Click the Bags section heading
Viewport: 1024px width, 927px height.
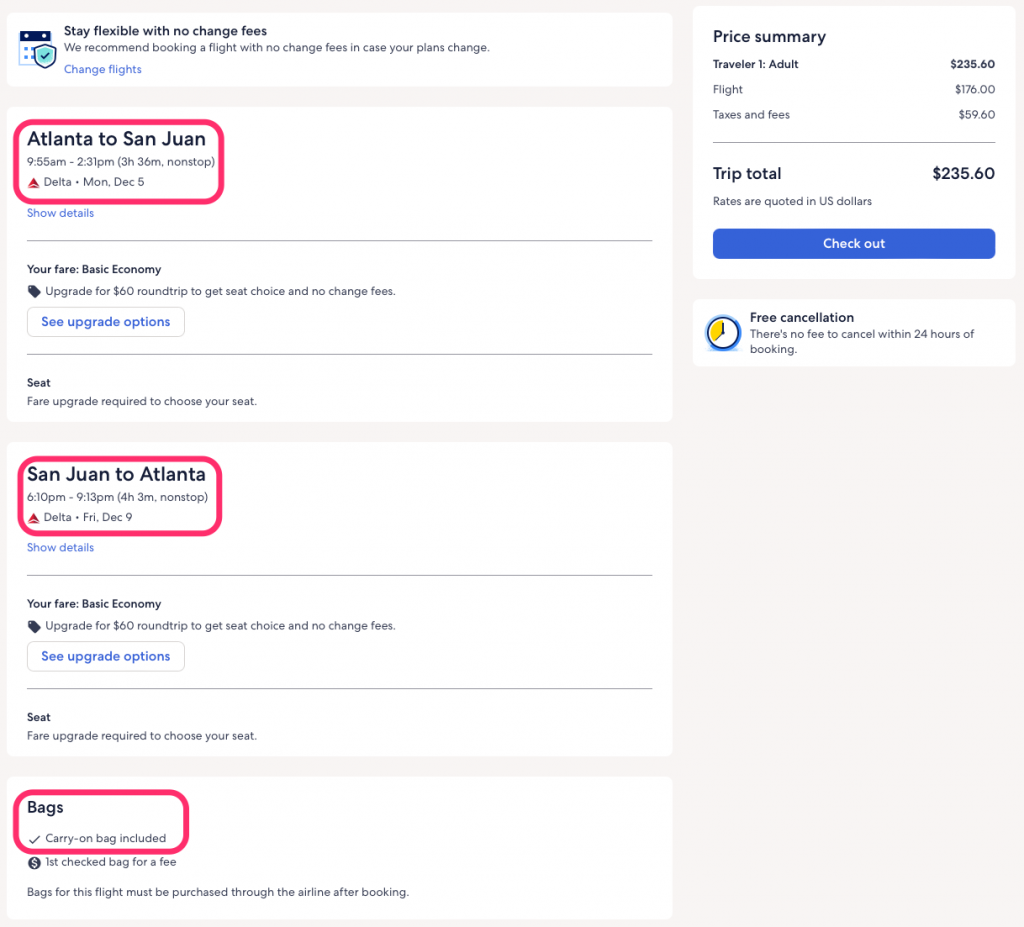(x=45, y=807)
